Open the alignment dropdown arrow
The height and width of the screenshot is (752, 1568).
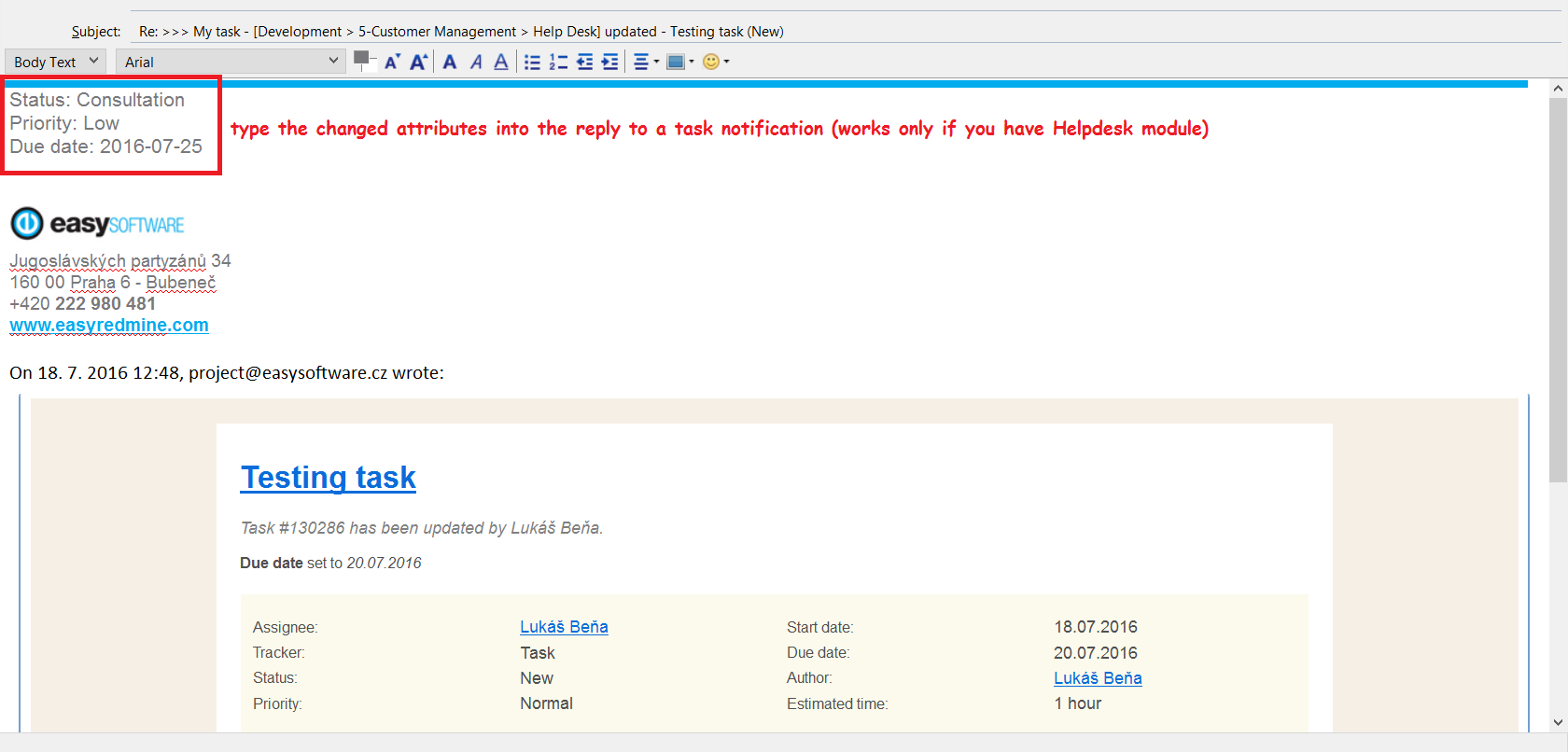[657, 62]
